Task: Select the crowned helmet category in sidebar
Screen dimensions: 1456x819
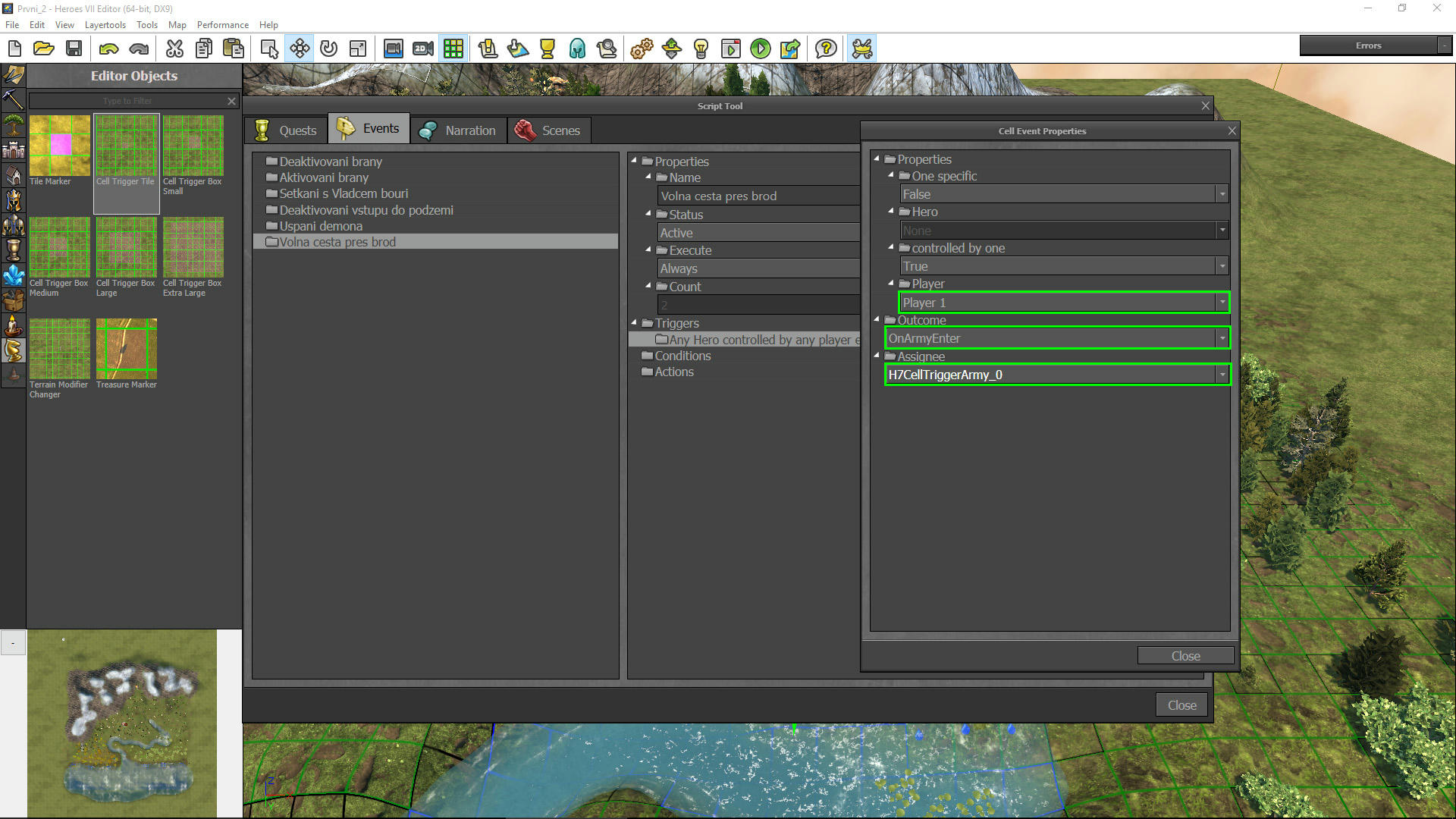Action: [x=13, y=200]
